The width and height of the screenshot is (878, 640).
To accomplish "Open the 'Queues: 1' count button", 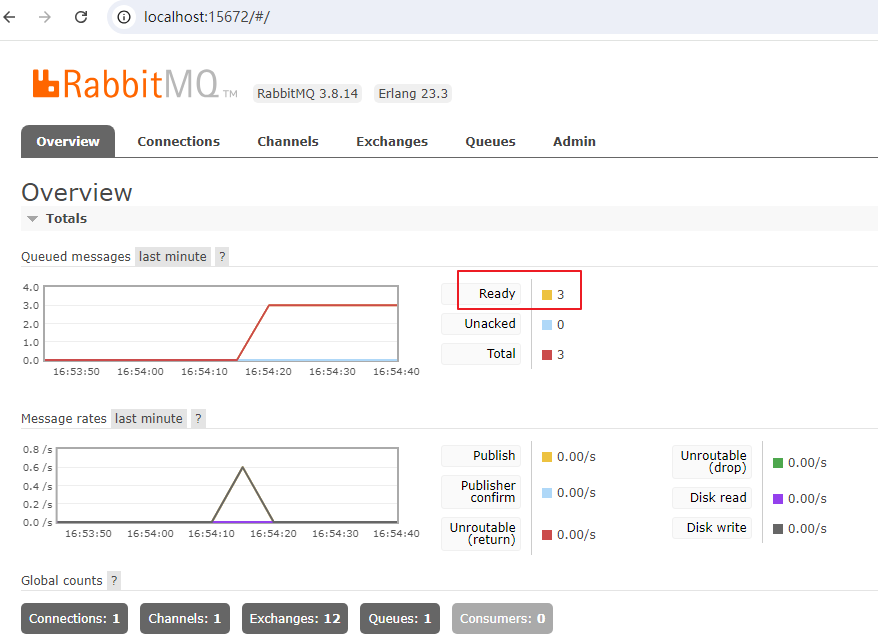I will tap(400, 619).
